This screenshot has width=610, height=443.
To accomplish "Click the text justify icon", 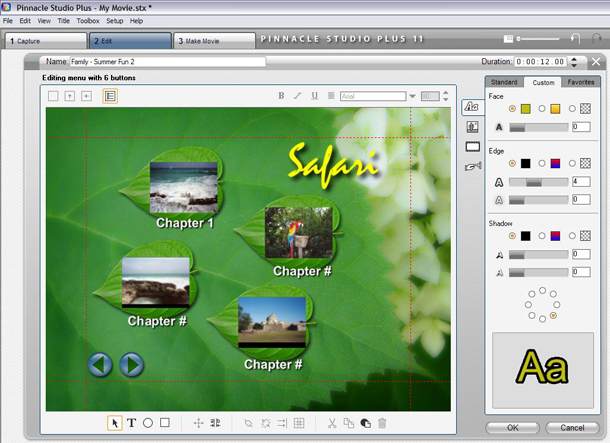I will pyautogui.click(x=331, y=96).
